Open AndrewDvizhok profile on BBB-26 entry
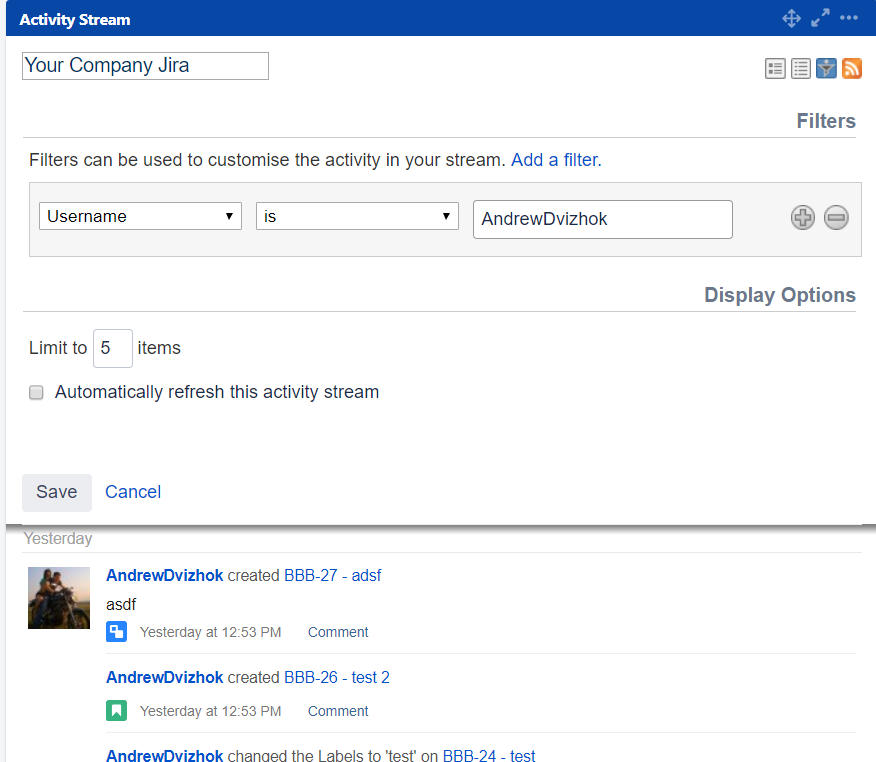876x762 pixels. click(x=165, y=677)
